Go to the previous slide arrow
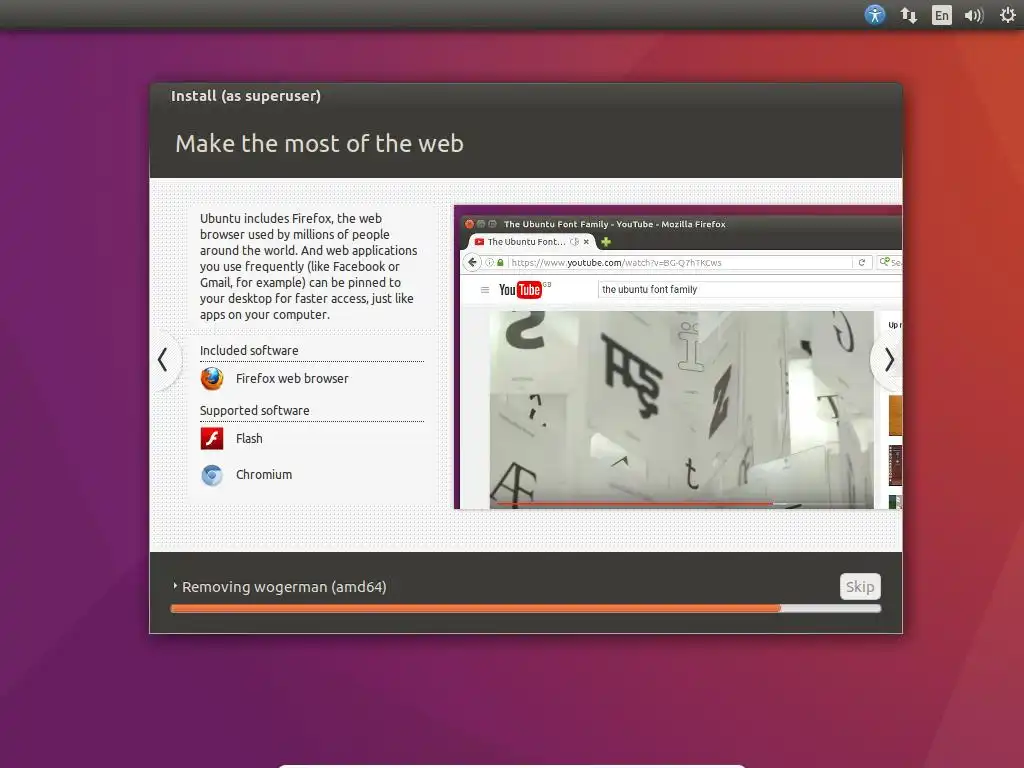 163,359
